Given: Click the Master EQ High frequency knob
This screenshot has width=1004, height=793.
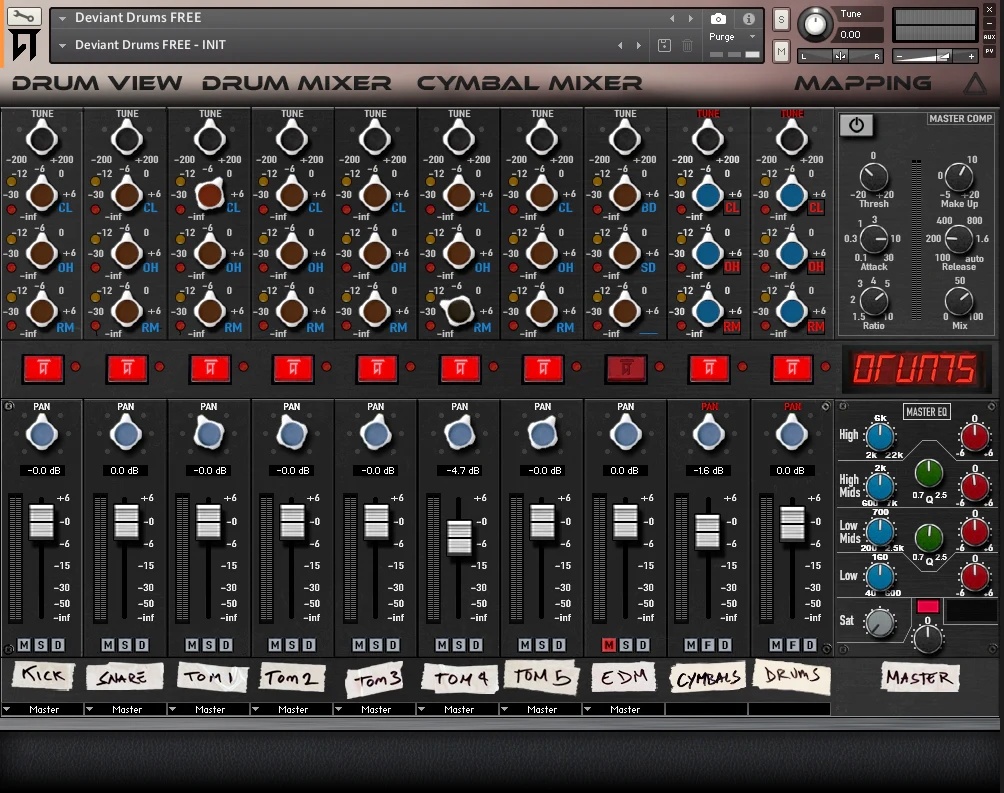Looking at the screenshot, I should coord(880,437).
